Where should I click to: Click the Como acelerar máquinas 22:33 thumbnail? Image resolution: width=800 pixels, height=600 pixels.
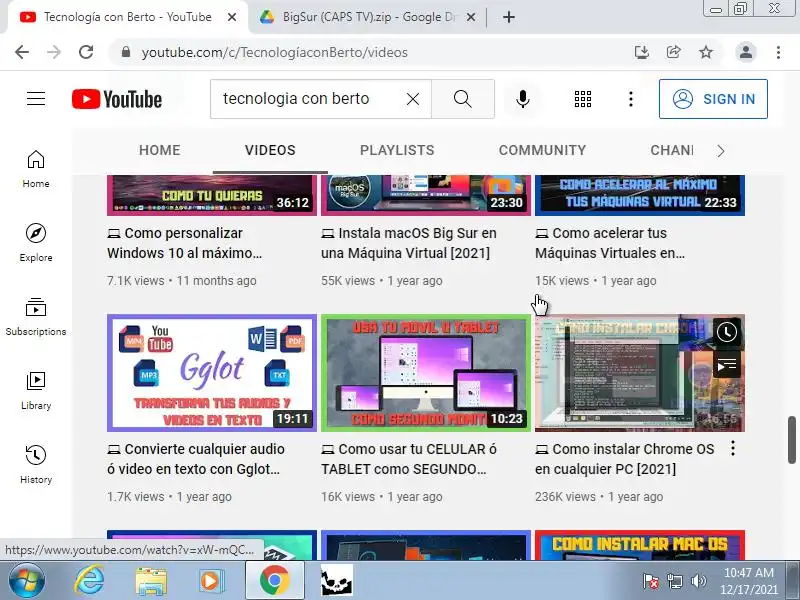coord(640,195)
